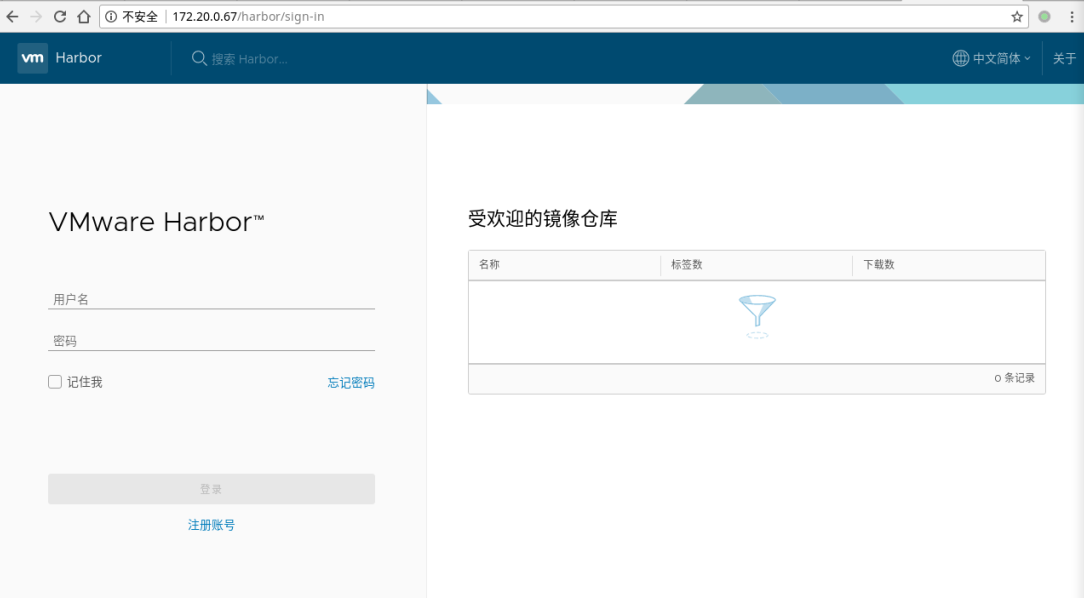Sort by the 标签数 column header
Screen dimensions: 1084x598
point(686,265)
